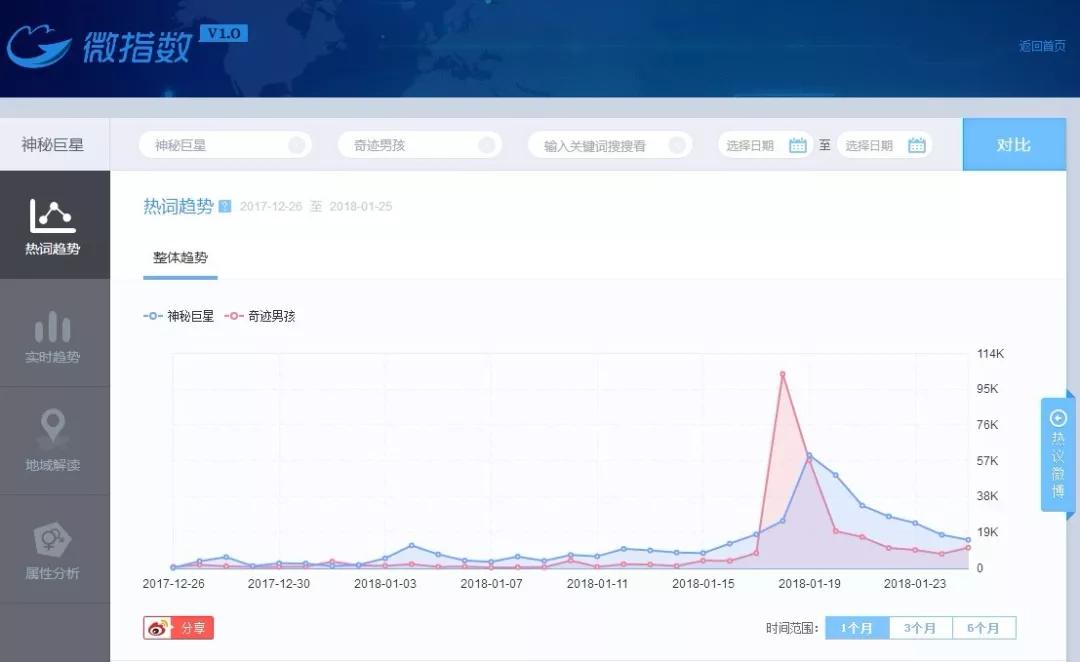Click the 输入关键词搜搜看 keyword input field
This screenshot has width=1080, height=662.
coord(596,145)
